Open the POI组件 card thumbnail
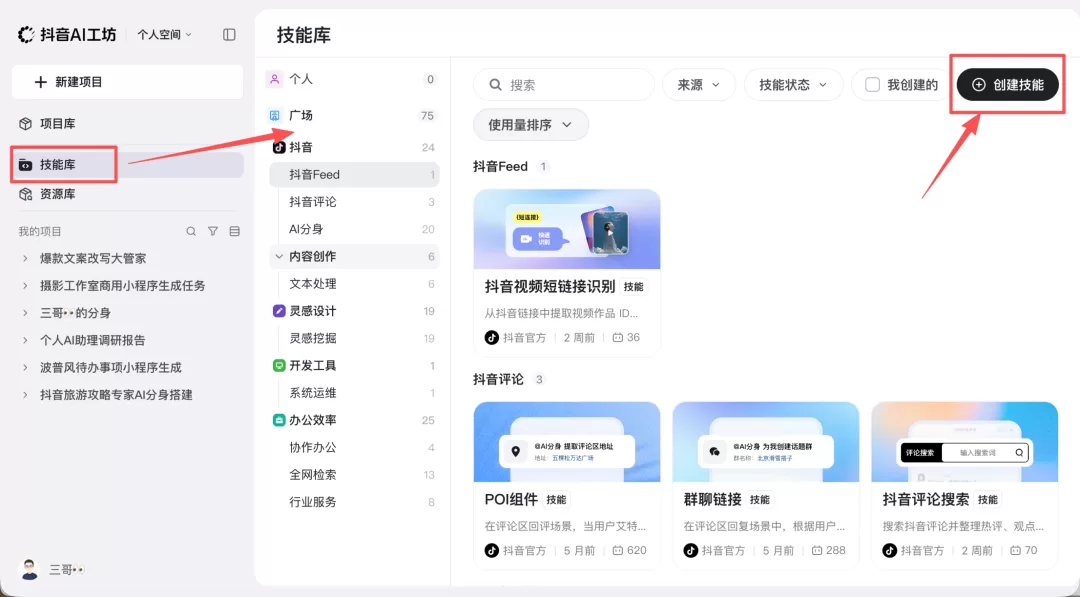This screenshot has width=1080, height=597. 567,442
